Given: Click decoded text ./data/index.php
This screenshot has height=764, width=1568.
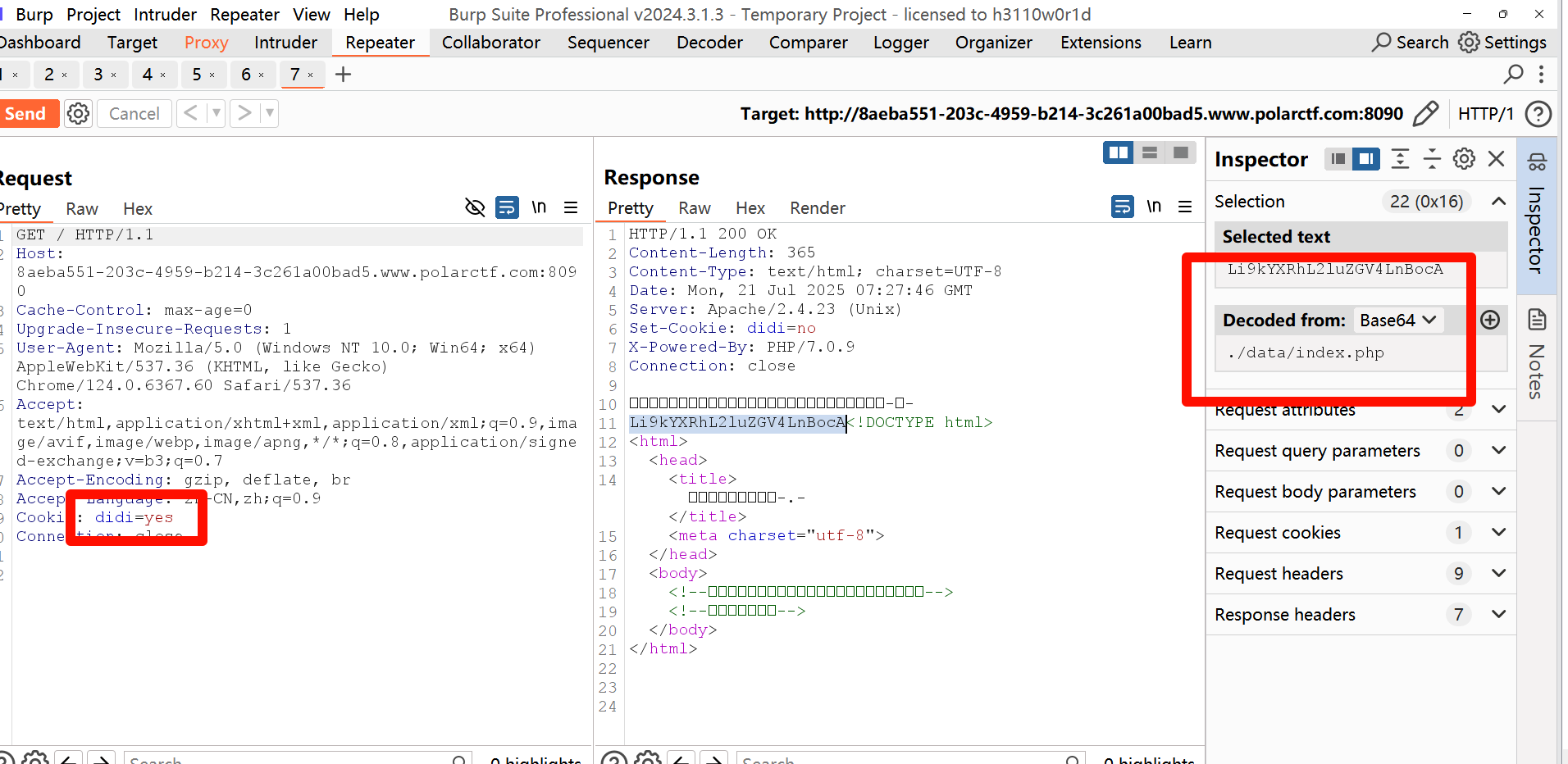Looking at the screenshot, I should 1306,352.
